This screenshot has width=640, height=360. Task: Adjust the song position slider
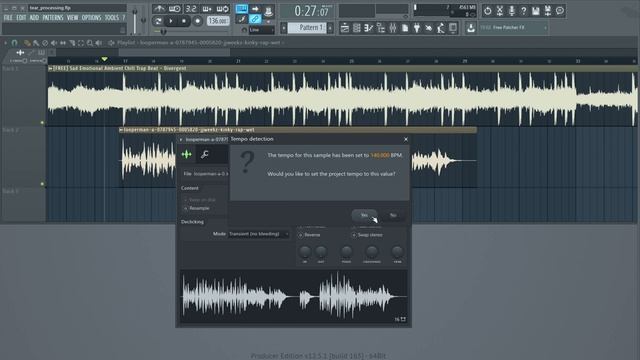(191, 31)
